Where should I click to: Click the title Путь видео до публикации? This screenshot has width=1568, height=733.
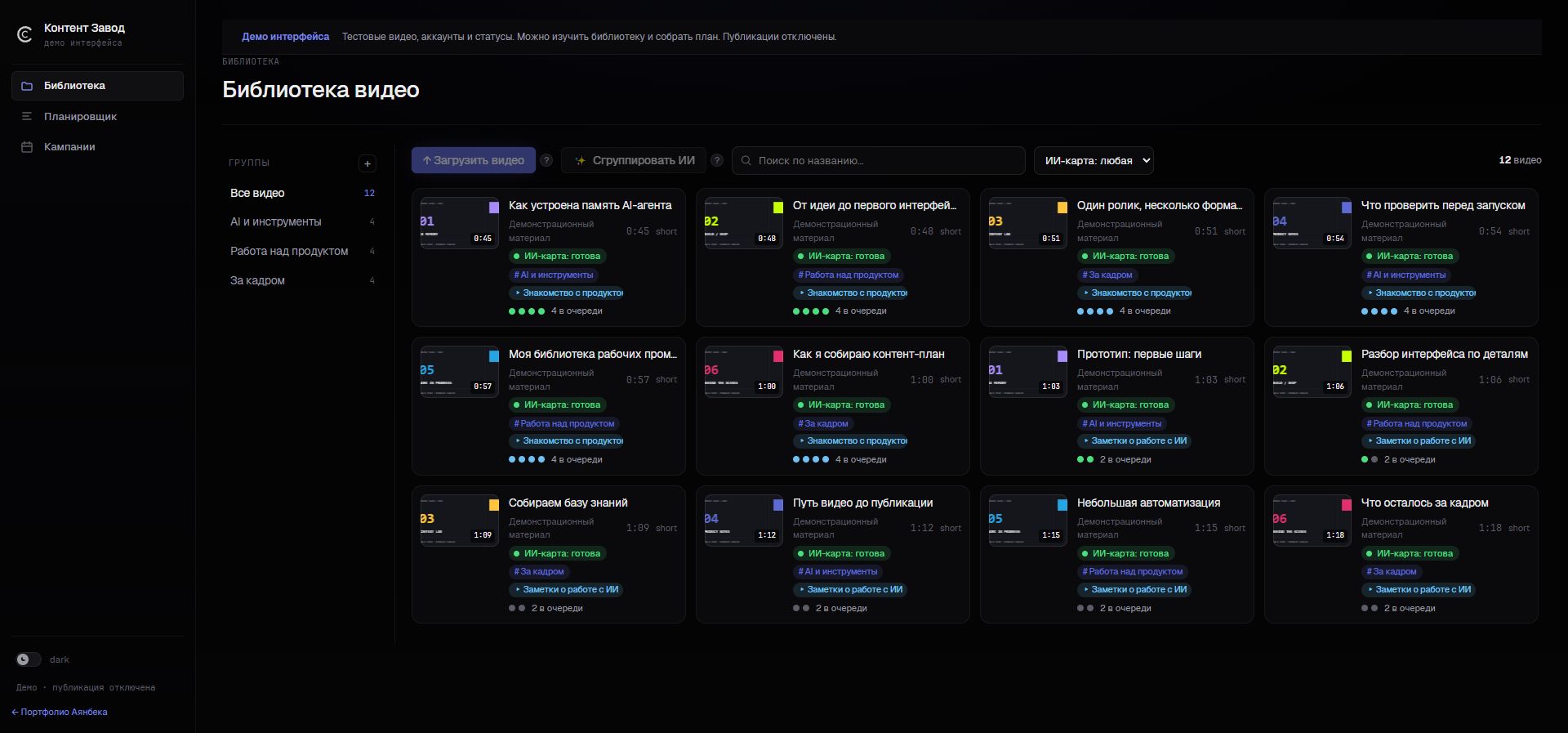click(863, 503)
